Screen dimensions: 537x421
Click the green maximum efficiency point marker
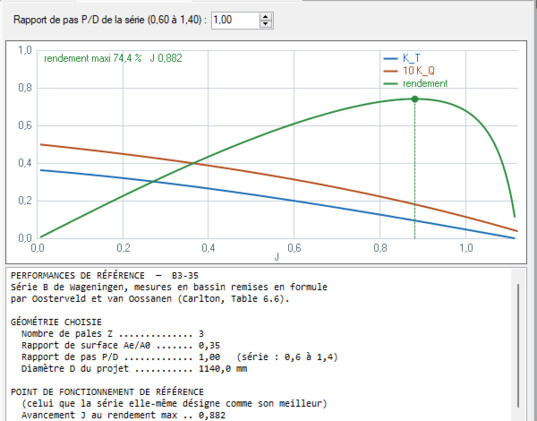(415, 99)
